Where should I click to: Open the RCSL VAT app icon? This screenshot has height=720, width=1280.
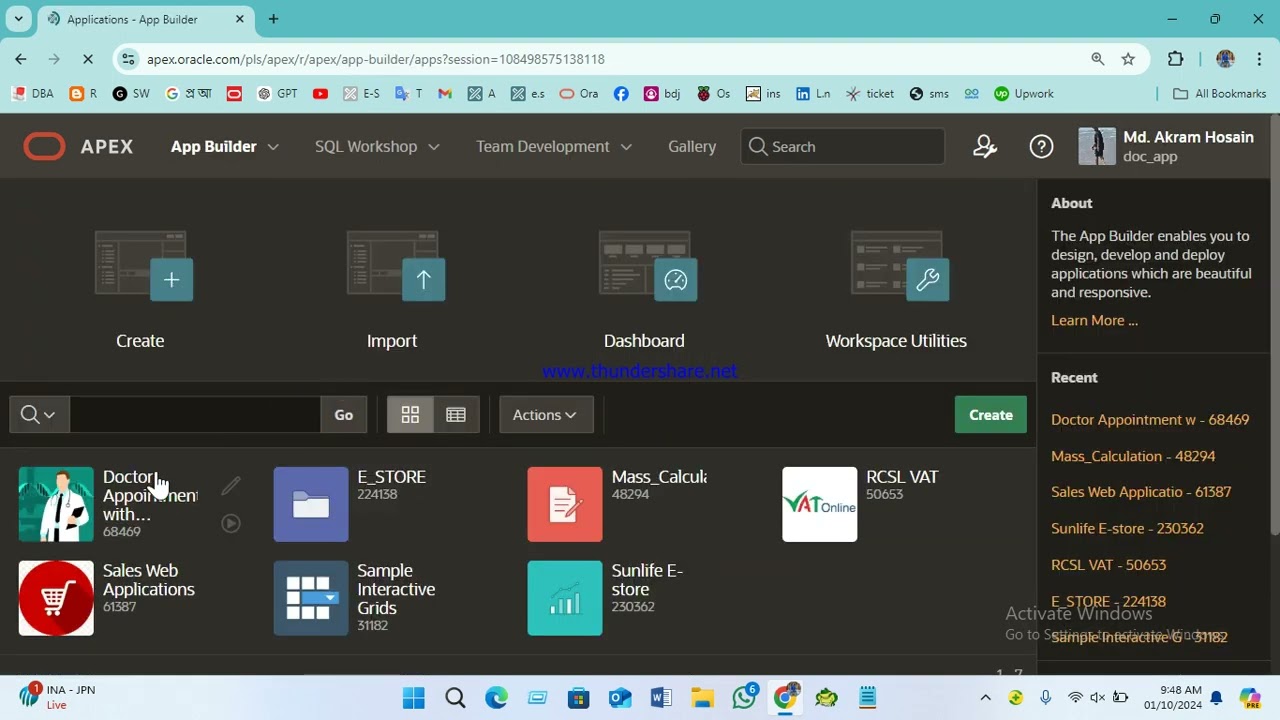pyautogui.click(x=820, y=504)
